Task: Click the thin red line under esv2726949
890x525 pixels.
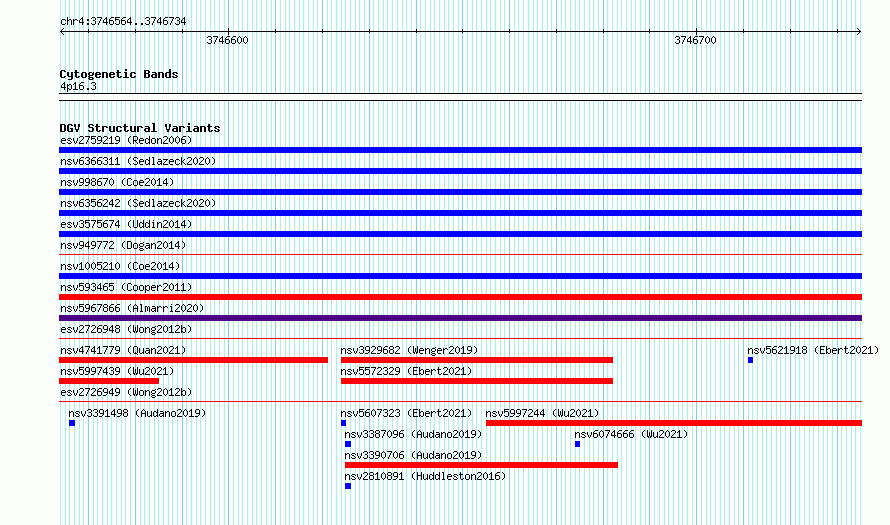Action: [x=460, y=402]
